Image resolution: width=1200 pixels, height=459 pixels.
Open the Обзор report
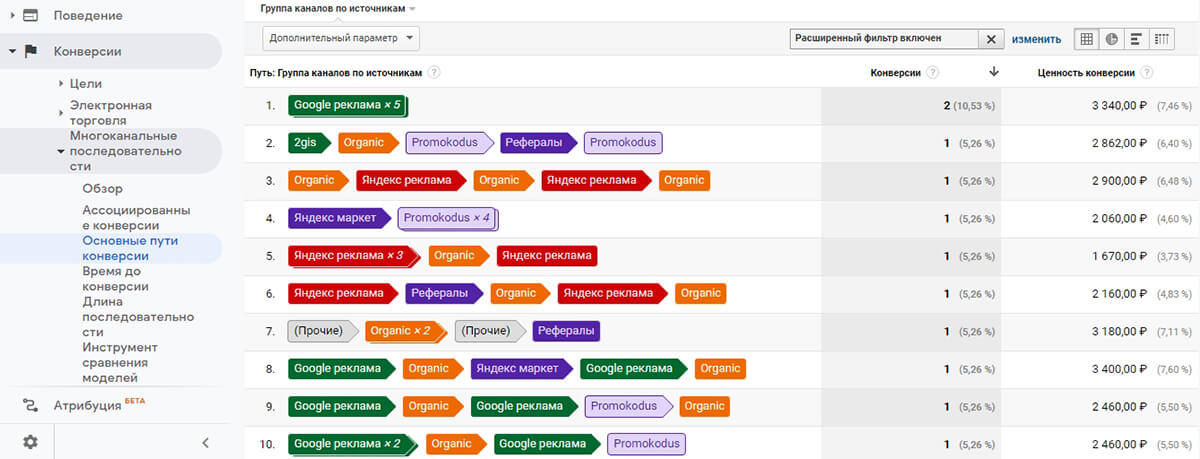click(102, 188)
